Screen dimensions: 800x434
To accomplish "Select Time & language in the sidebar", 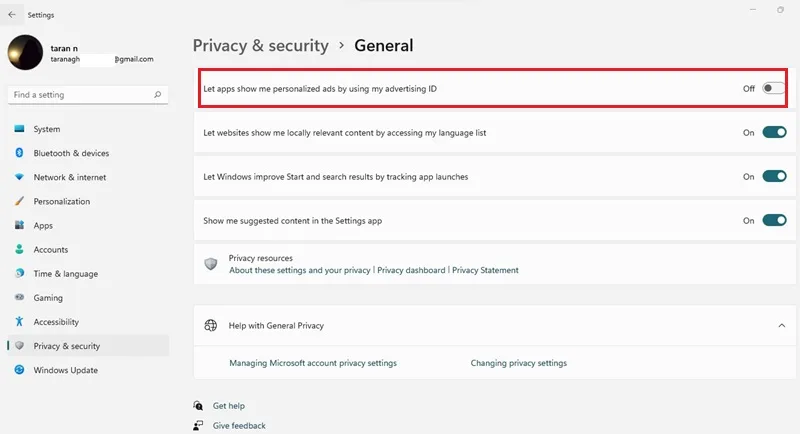I will [65, 273].
